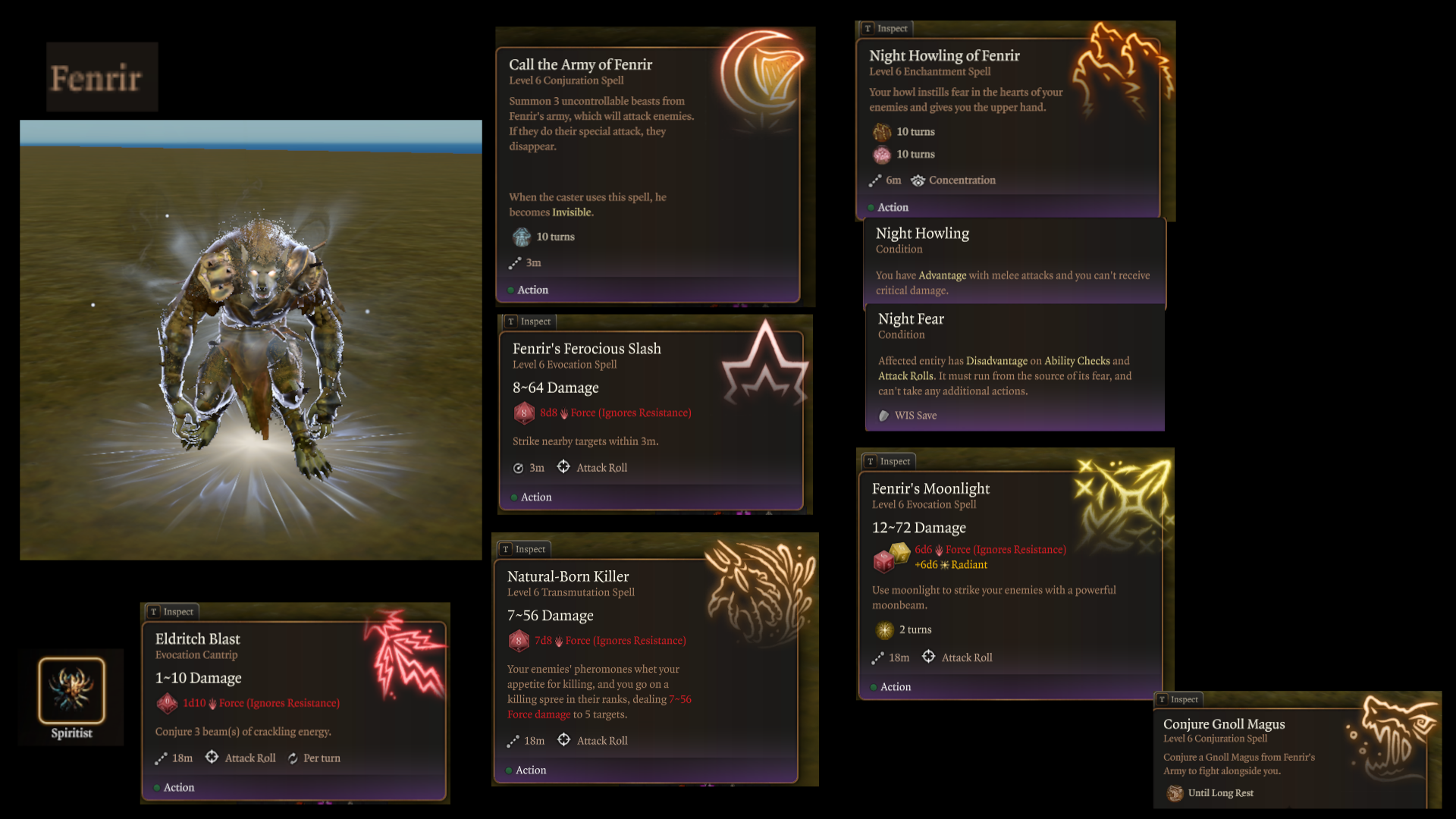Click the Per turn recharge icon in Eldritch Blast

click(x=293, y=758)
